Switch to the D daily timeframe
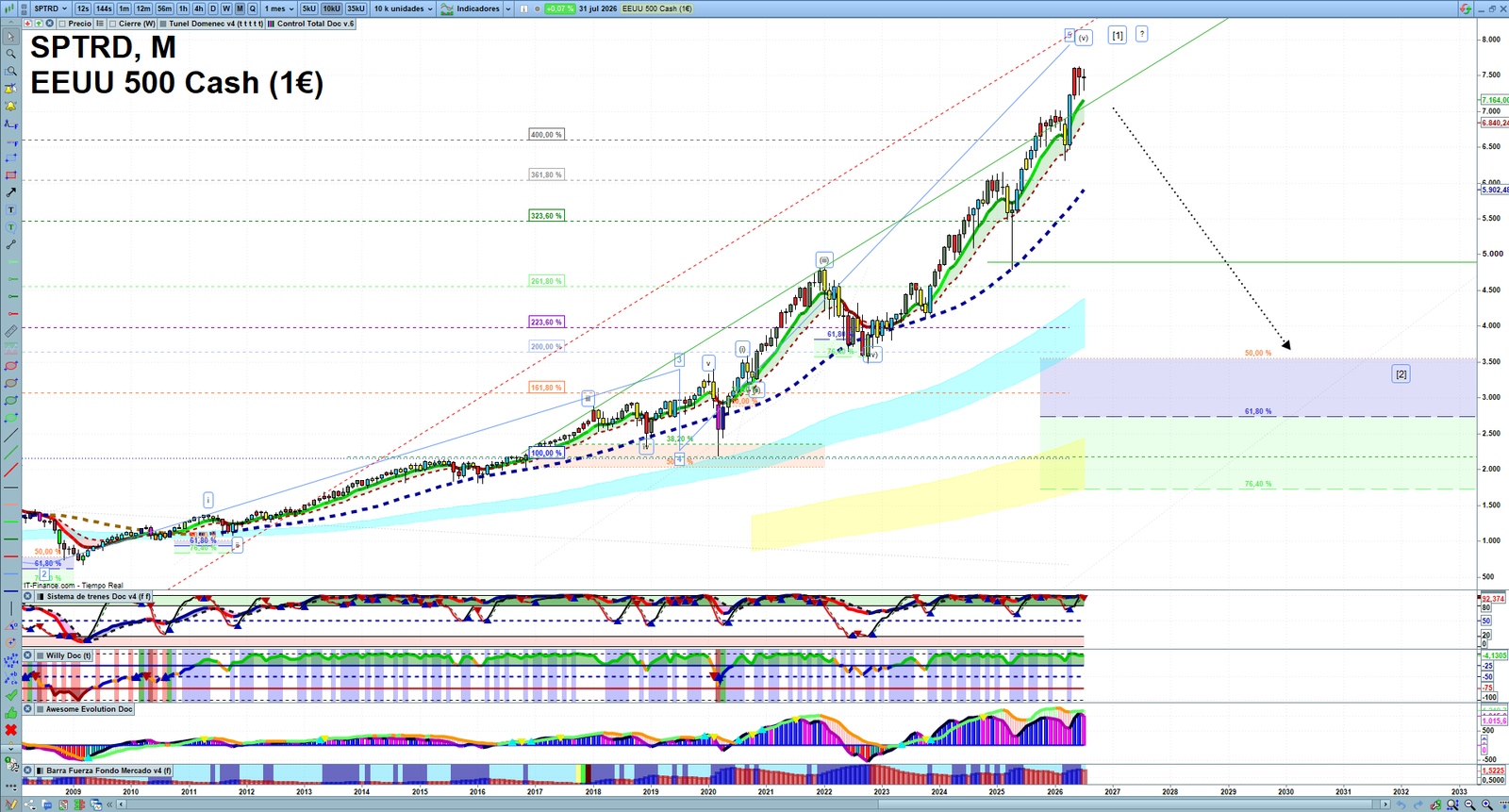The width and height of the screenshot is (1509, 812). point(213,8)
